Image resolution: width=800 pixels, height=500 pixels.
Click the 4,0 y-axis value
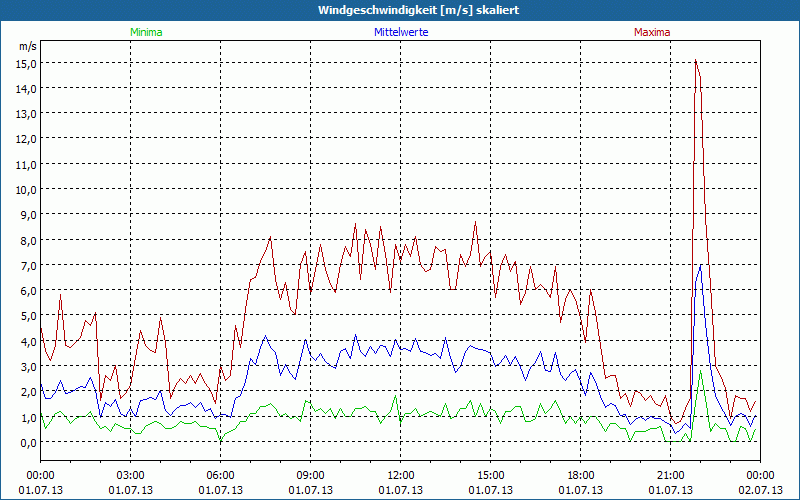coord(28,341)
